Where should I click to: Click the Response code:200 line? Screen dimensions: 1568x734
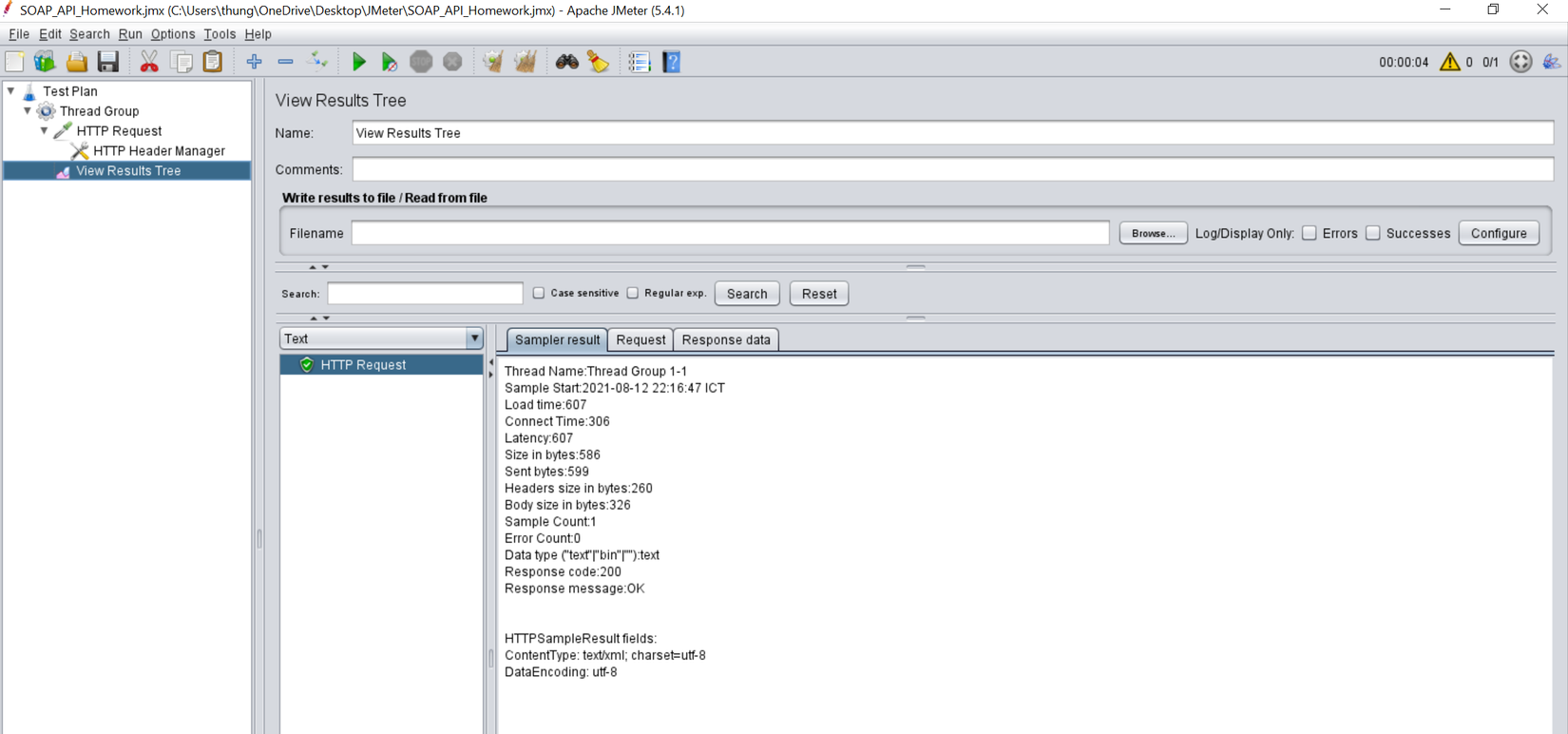(563, 572)
